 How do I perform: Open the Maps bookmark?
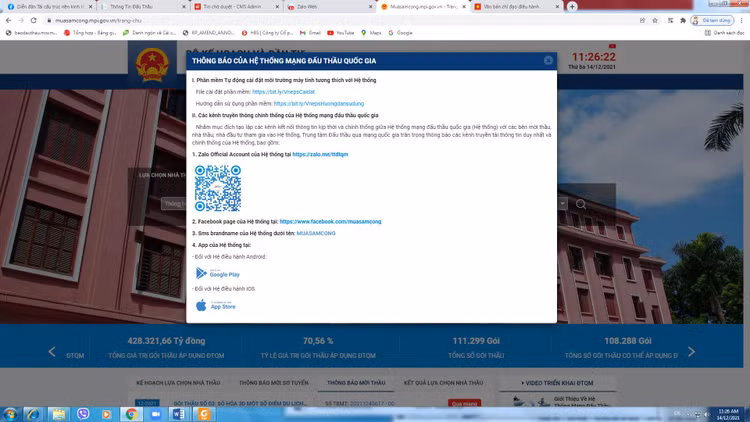coord(371,33)
